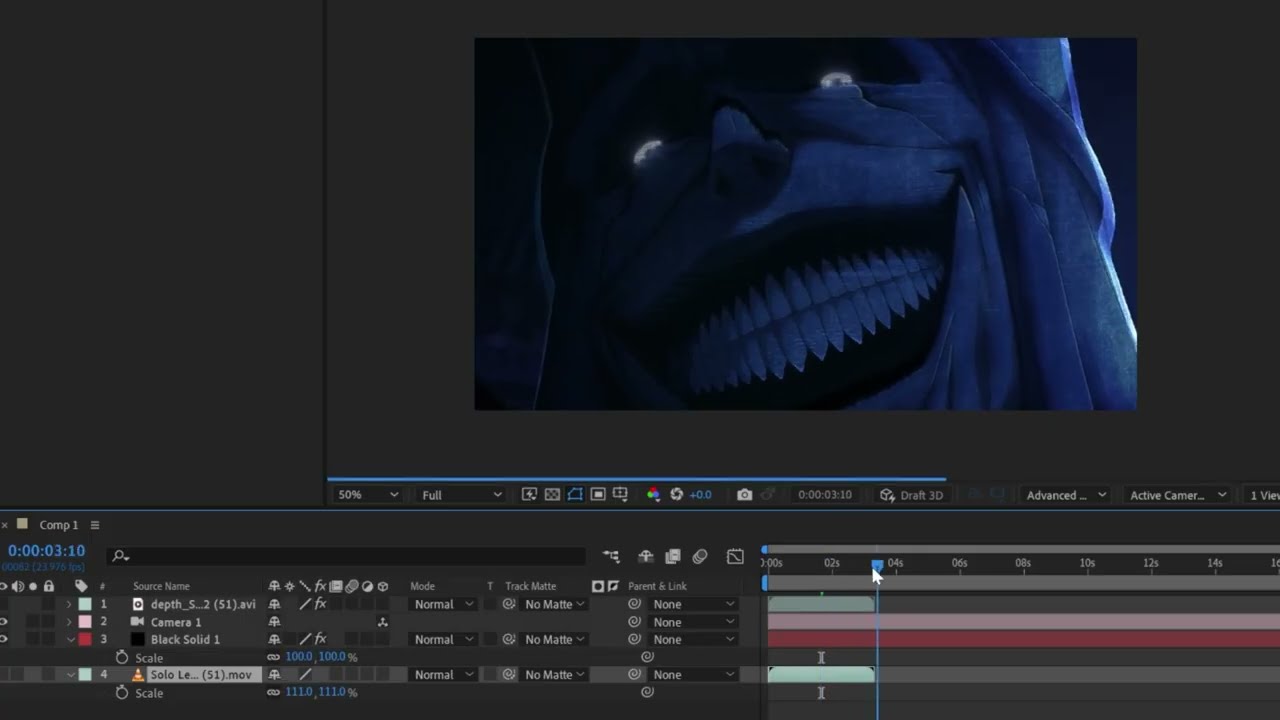Screen dimensions: 1280x720
Task: Collapse the Solo Le... (51).mov layer
Action: (70, 675)
